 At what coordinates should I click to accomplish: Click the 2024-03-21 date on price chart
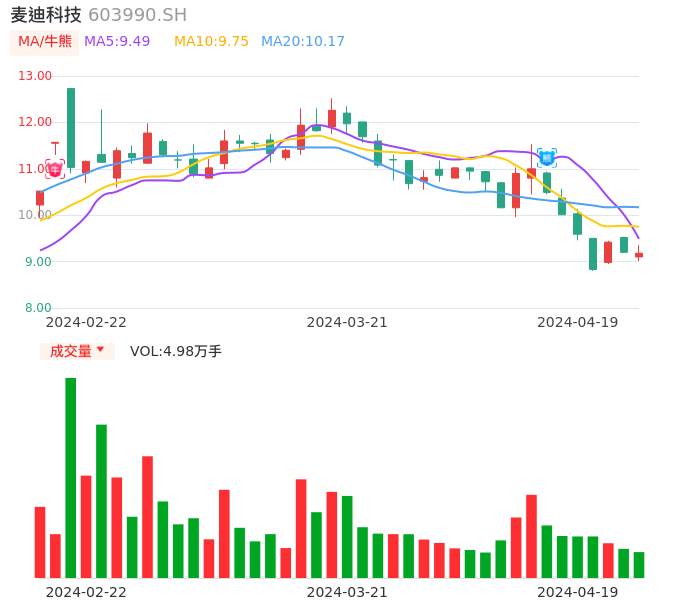click(347, 322)
